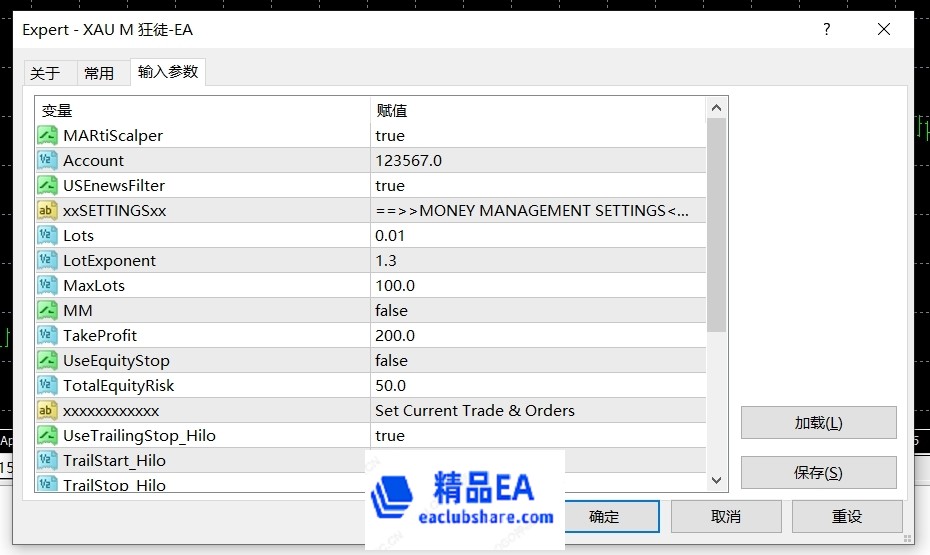
Task: Toggle the USEnewsFilter true value
Action: pyautogui.click(x=390, y=185)
